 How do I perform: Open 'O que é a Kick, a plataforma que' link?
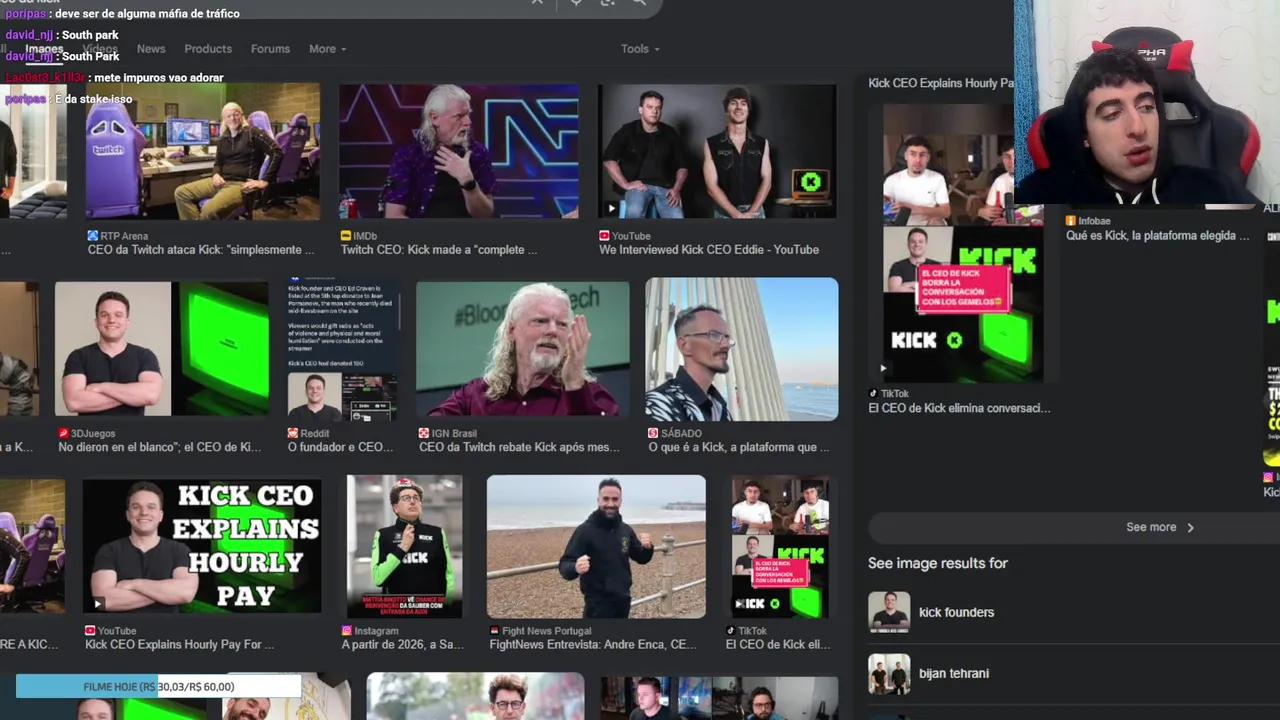click(x=739, y=447)
